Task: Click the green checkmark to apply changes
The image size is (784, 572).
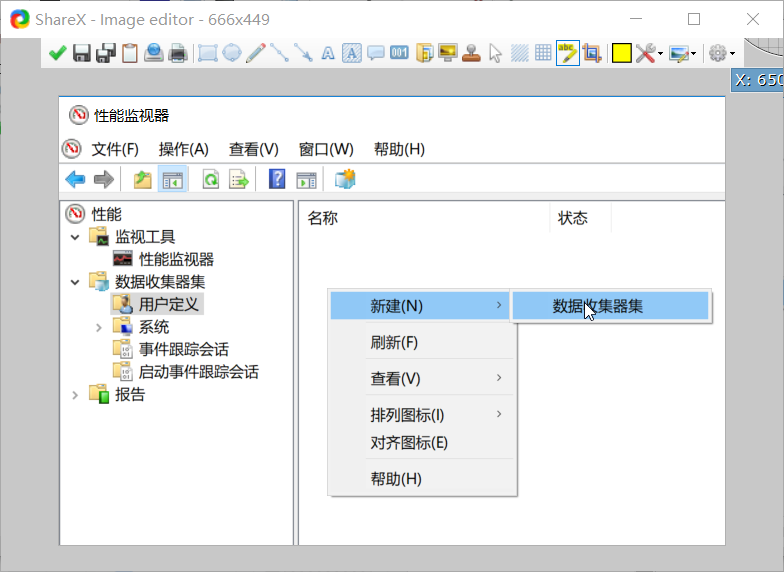Action: point(58,53)
